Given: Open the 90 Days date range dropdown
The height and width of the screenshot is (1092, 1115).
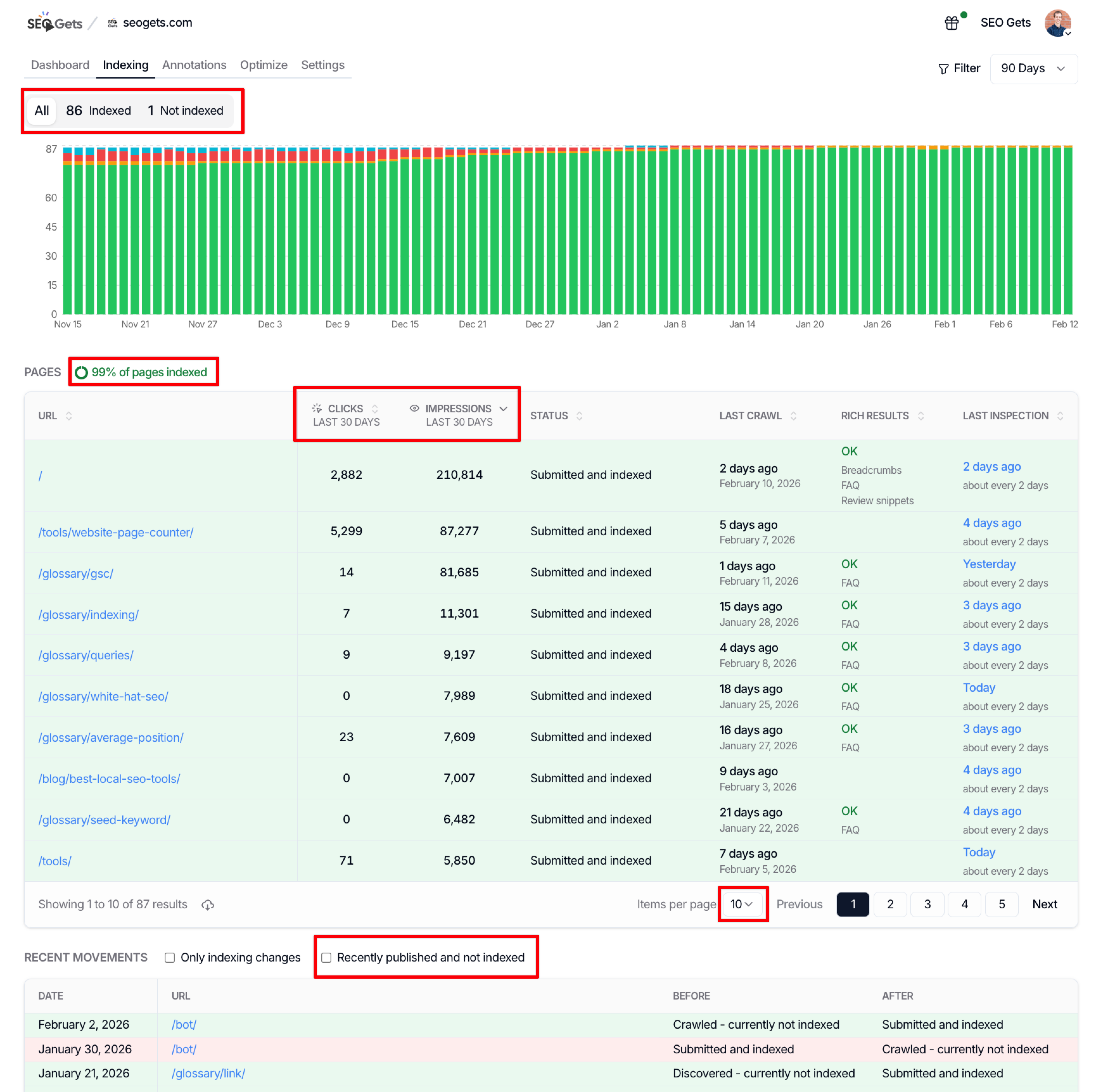Looking at the screenshot, I should click(1033, 68).
